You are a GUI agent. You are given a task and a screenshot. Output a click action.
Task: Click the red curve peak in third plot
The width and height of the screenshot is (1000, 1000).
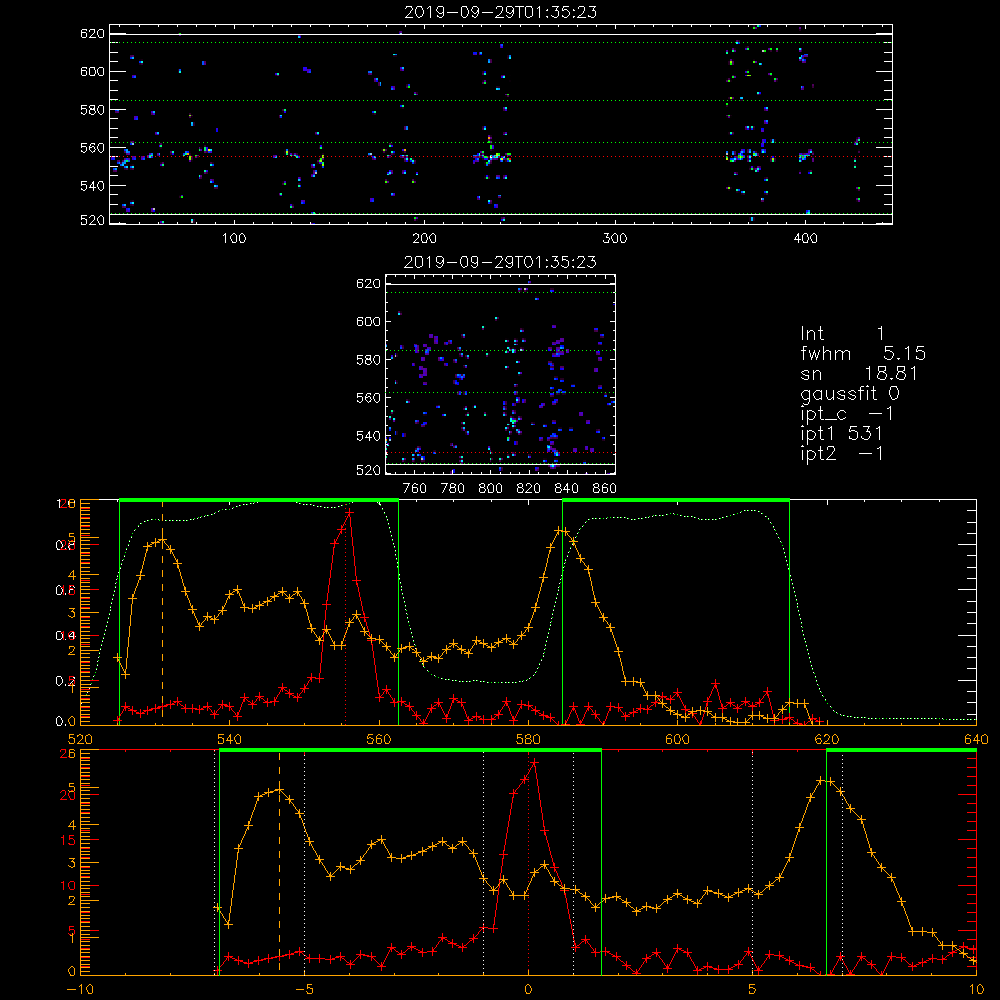click(349, 511)
